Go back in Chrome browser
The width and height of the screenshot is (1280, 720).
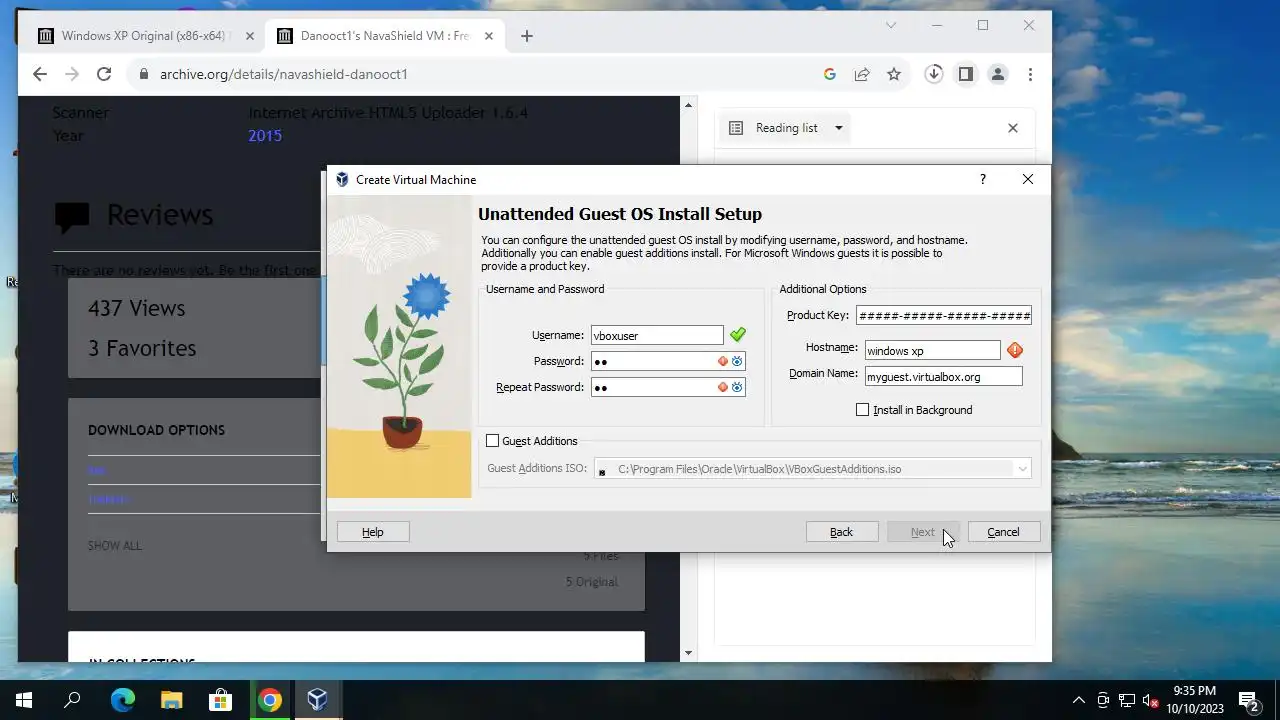point(39,74)
